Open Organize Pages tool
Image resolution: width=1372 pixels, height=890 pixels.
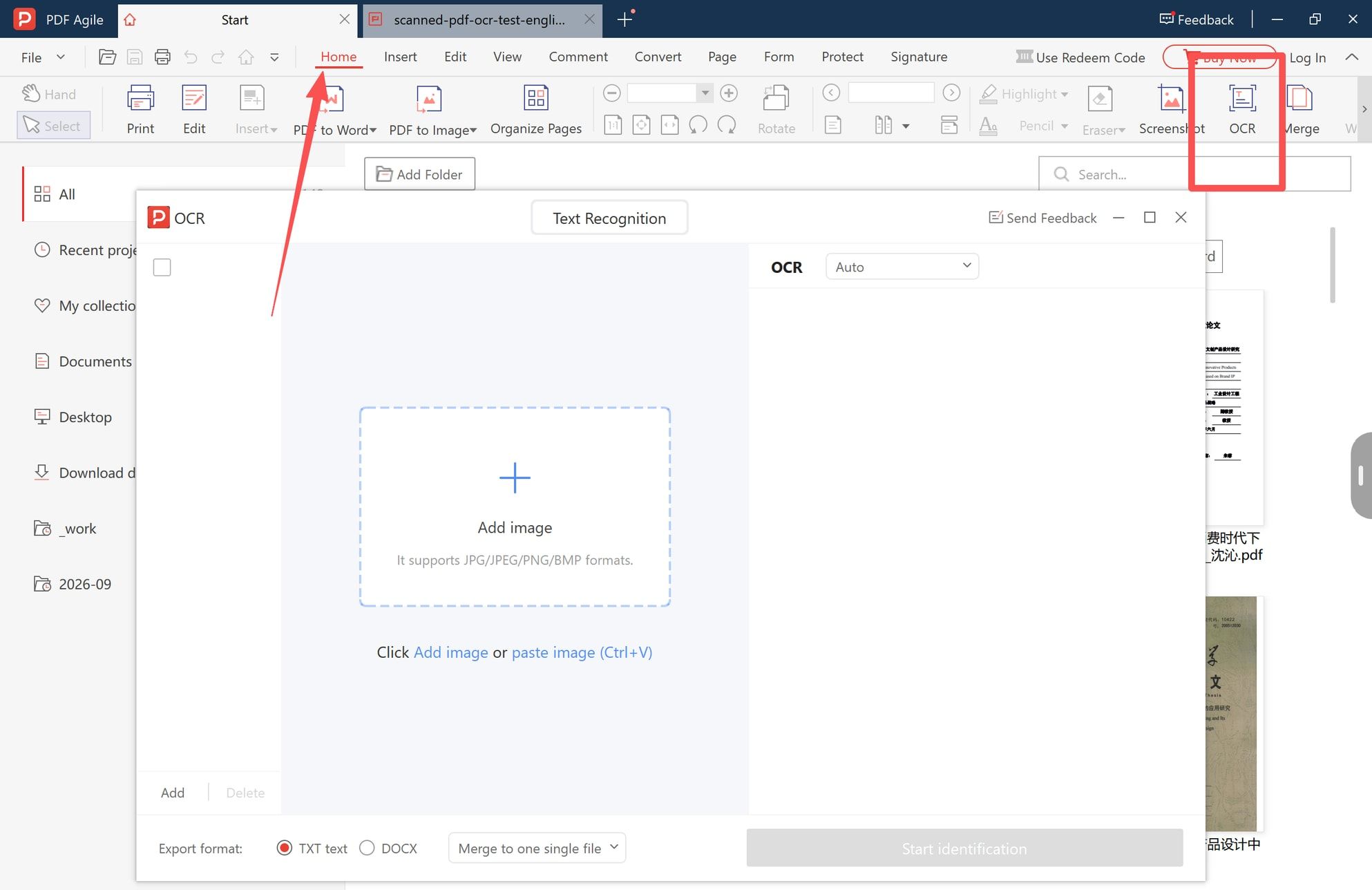click(x=535, y=109)
